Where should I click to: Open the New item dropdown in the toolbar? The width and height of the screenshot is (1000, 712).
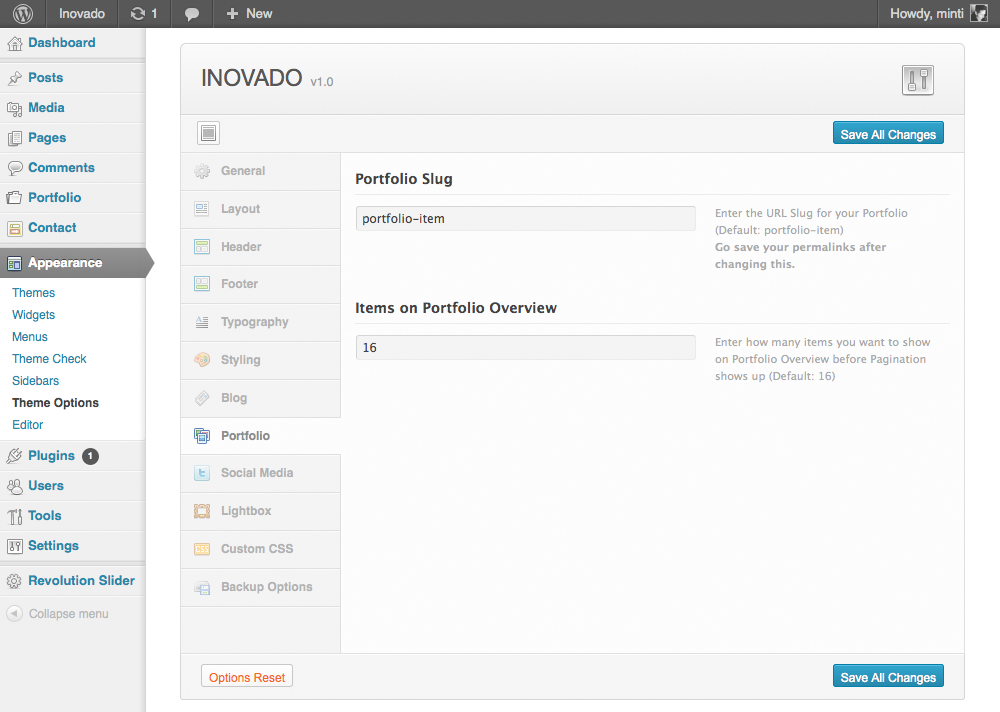[247, 13]
